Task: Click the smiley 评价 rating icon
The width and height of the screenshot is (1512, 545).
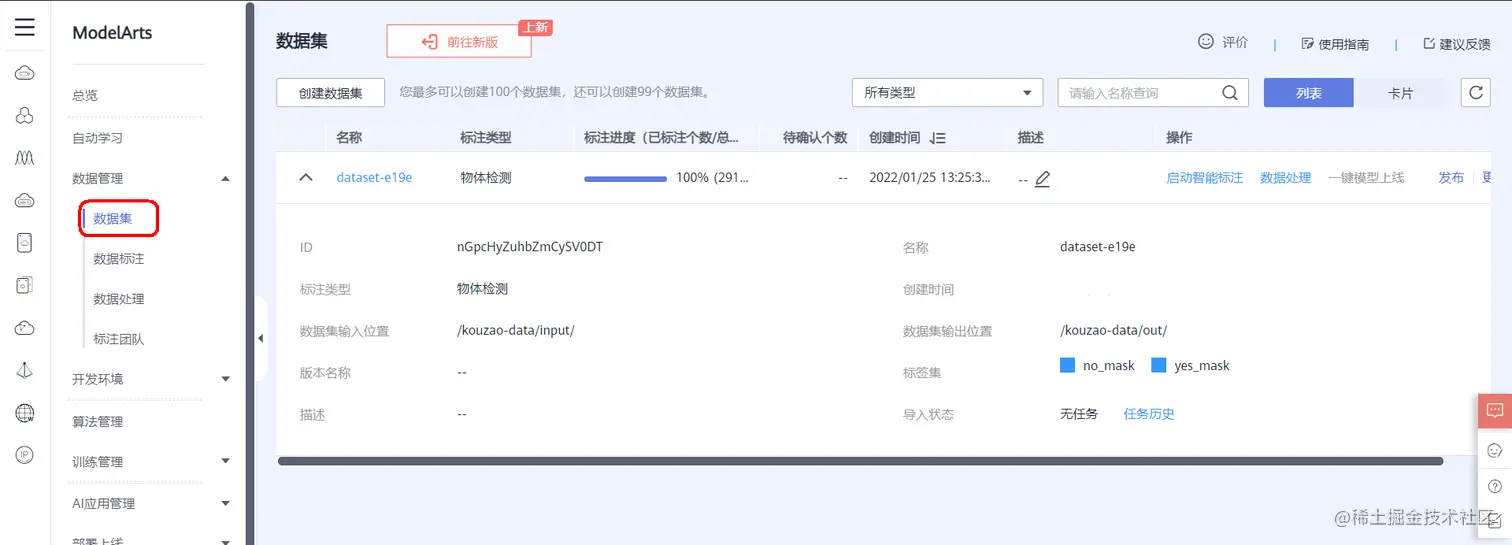Action: [1206, 42]
